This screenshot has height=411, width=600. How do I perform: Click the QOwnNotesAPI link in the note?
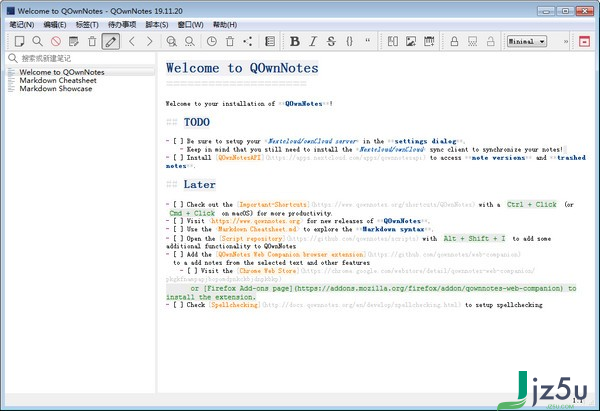pos(240,158)
